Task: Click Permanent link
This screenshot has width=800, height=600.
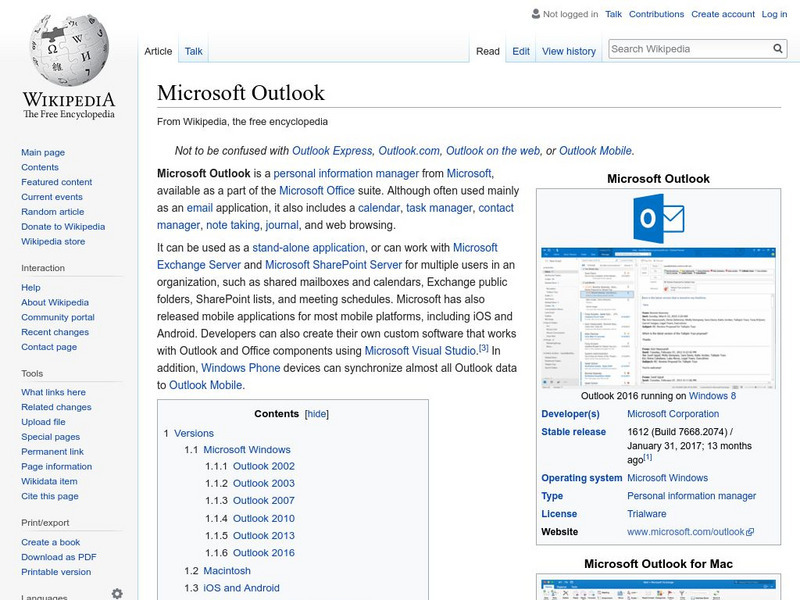Action: (x=52, y=451)
